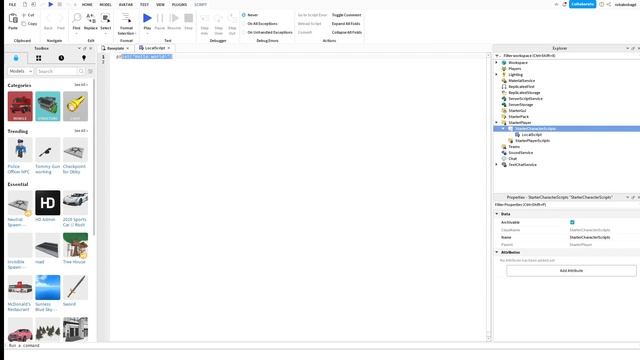Select On Unhandled Exceptions radio option

(244, 32)
